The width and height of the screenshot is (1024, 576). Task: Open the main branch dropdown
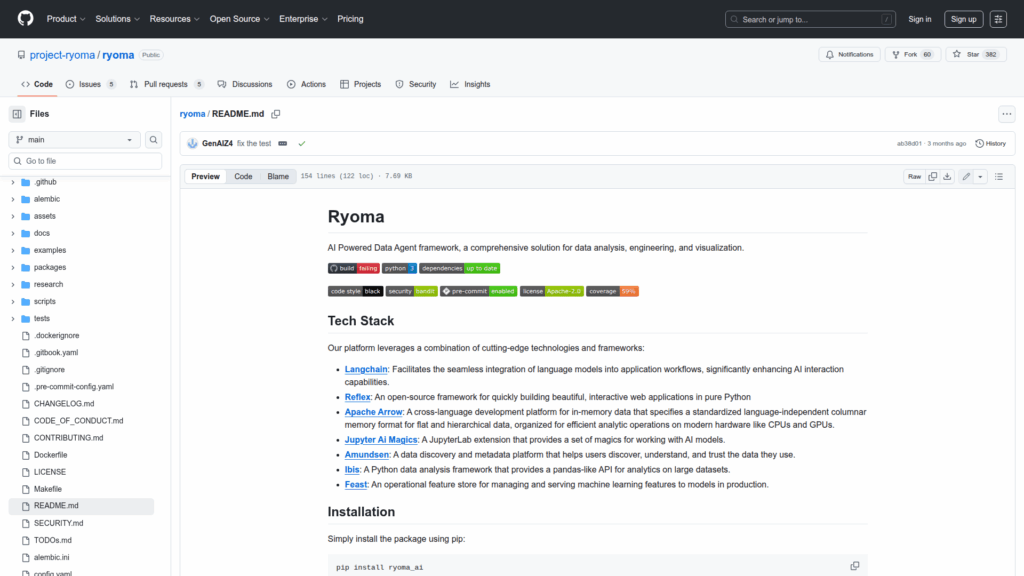pos(75,140)
